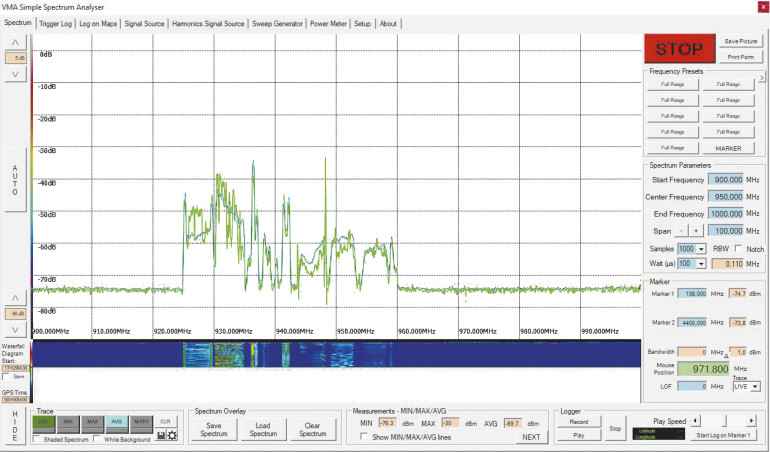
Task: Open the Trace LIVE dropdown
Action: tap(755, 385)
